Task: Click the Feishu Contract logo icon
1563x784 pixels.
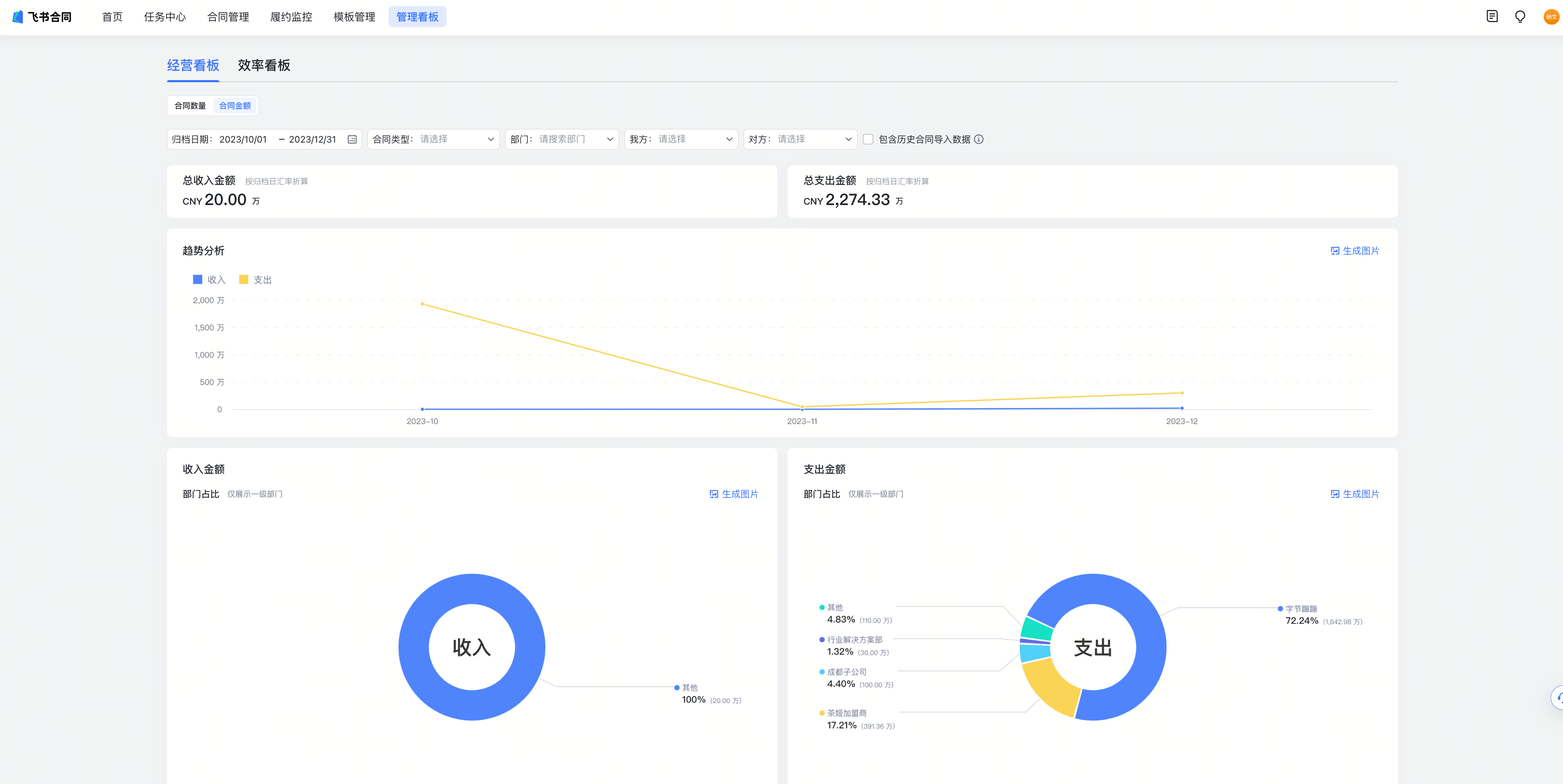Action: click(x=18, y=17)
